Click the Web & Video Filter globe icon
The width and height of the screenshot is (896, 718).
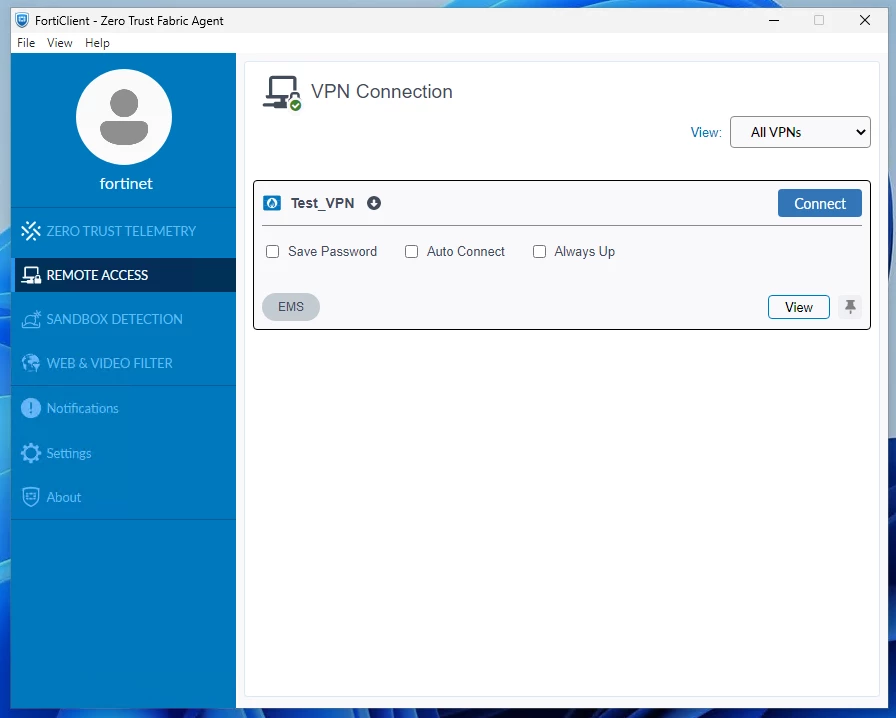pos(31,363)
